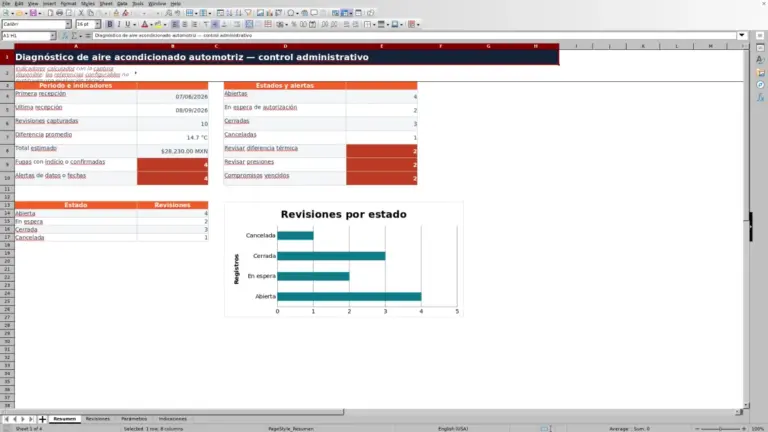This screenshot has height=432, width=768.
Task: Toggle Bold formatting
Action: coord(110,24)
